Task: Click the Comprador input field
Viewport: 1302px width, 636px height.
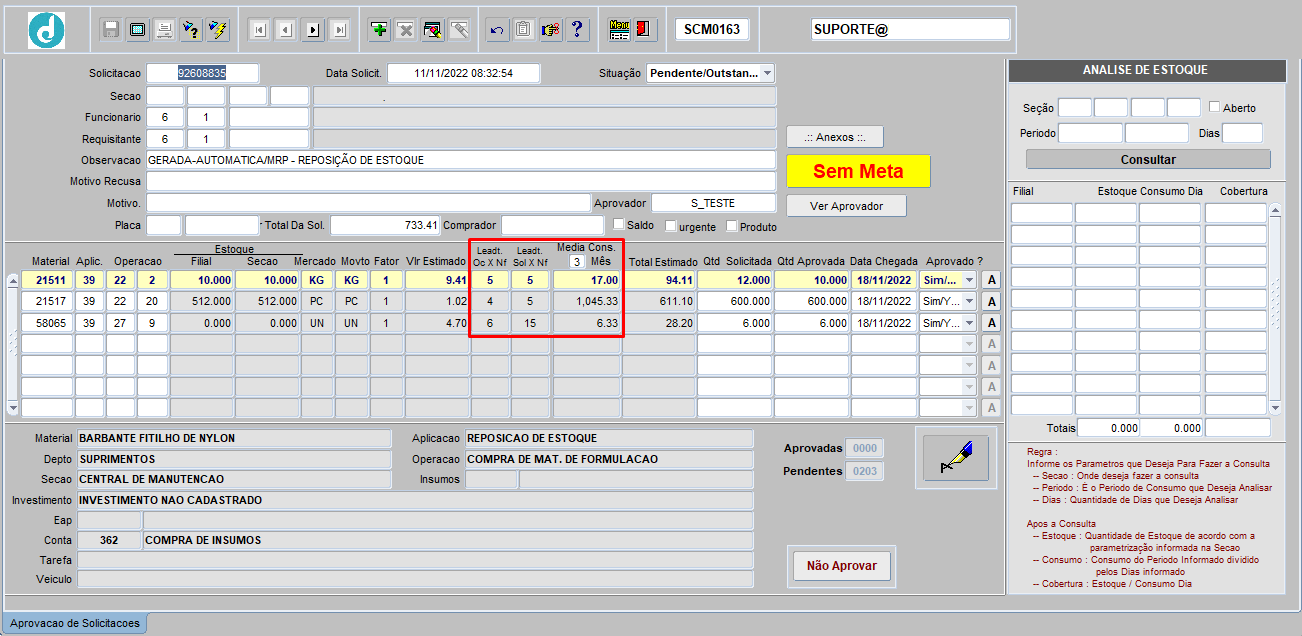Action: 553,225
